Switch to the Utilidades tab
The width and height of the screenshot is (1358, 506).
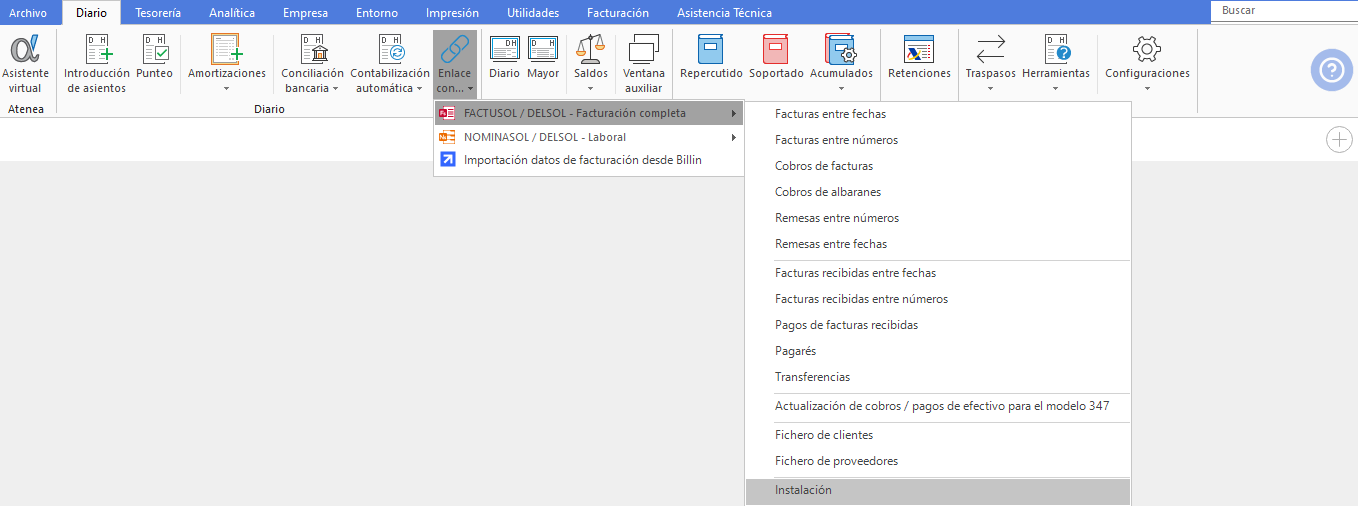[533, 13]
